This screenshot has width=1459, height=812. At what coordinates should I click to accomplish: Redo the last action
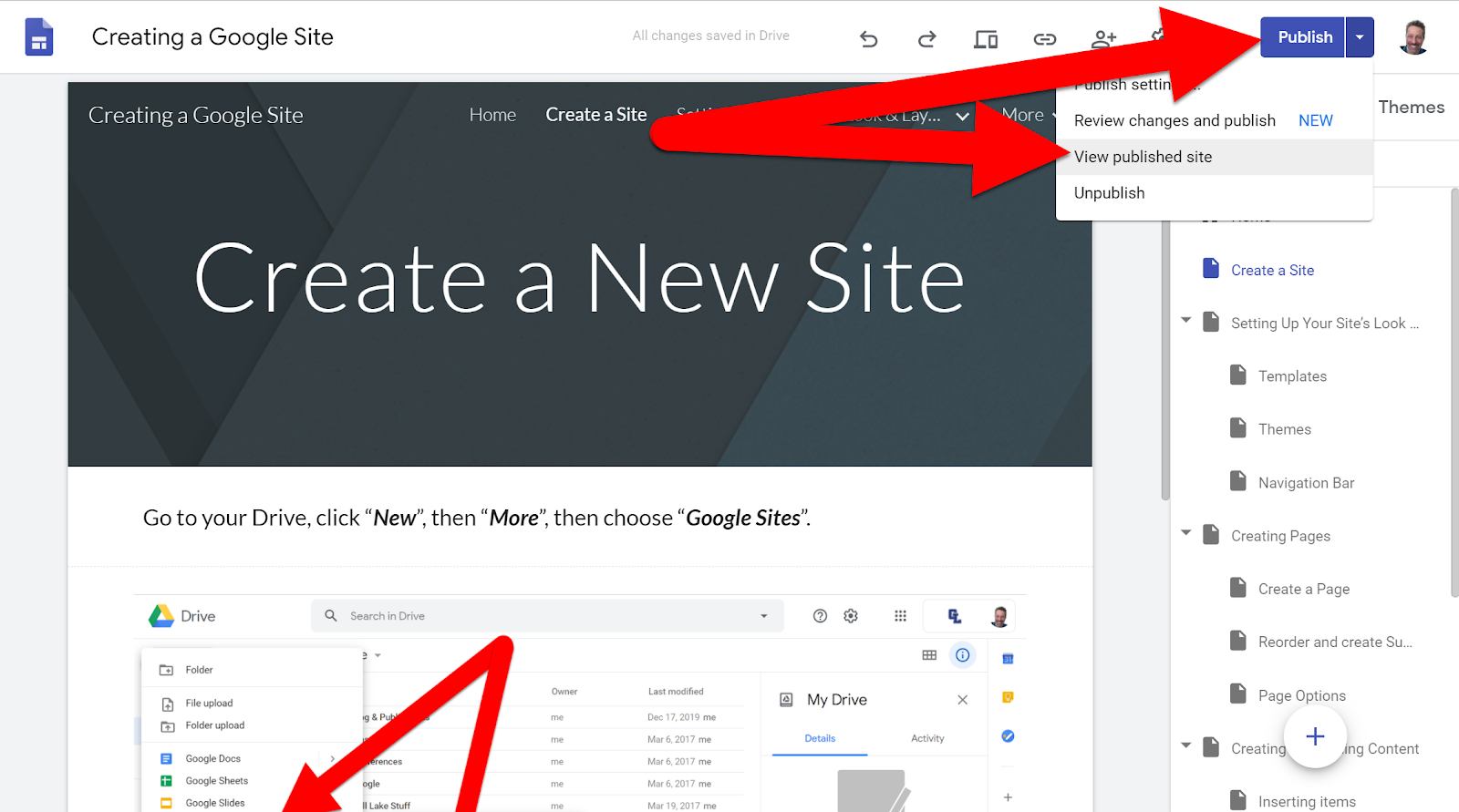pyautogui.click(x=927, y=38)
